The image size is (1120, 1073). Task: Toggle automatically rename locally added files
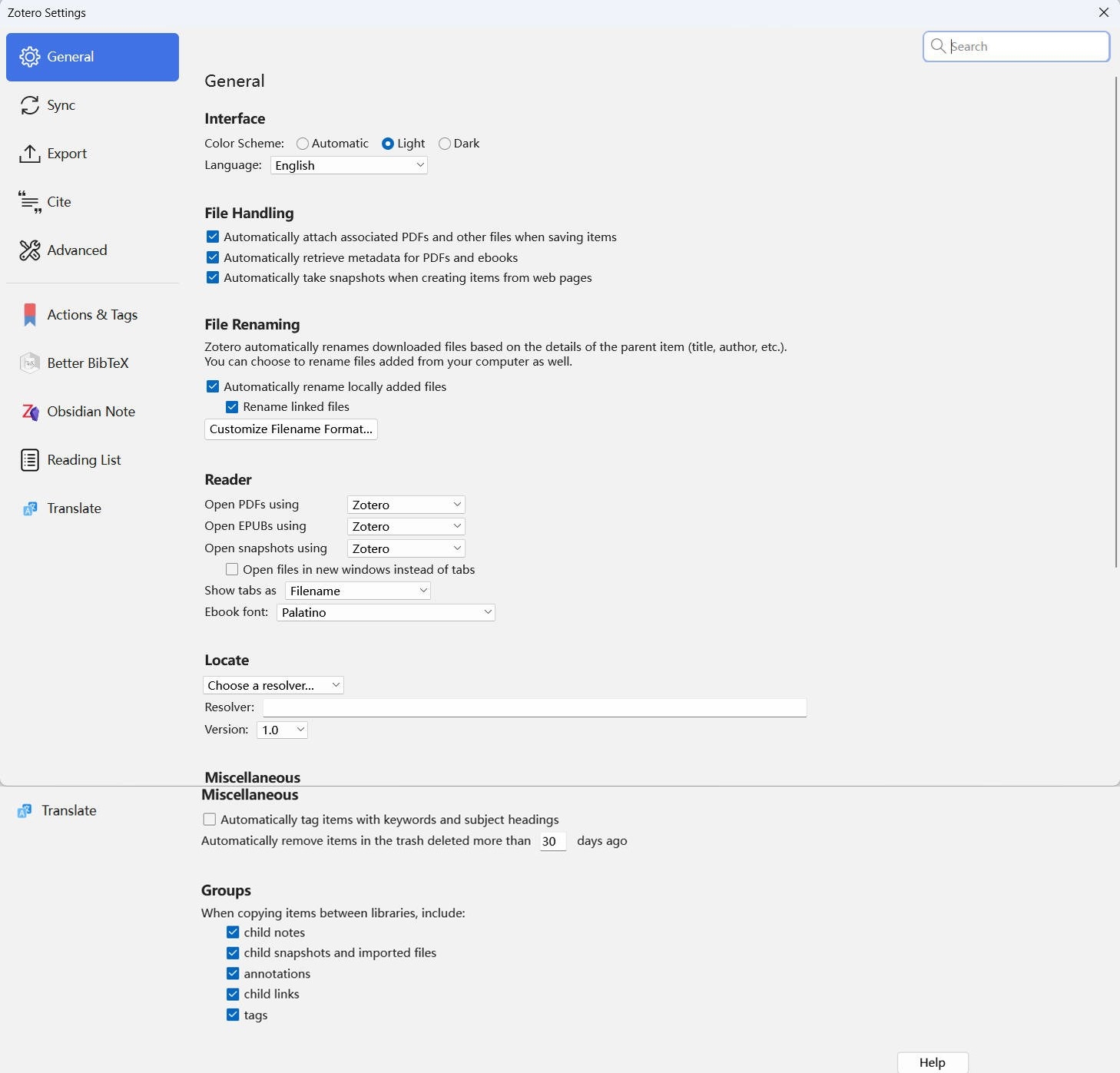[213, 386]
